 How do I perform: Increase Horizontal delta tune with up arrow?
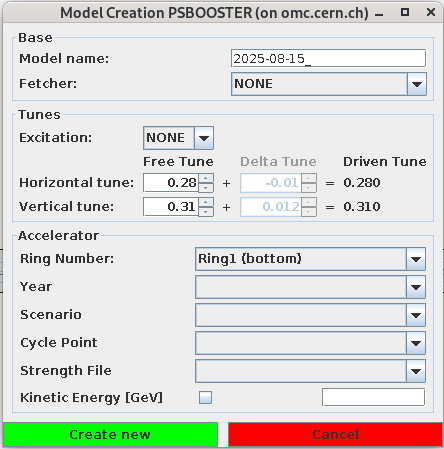click(309, 178)
